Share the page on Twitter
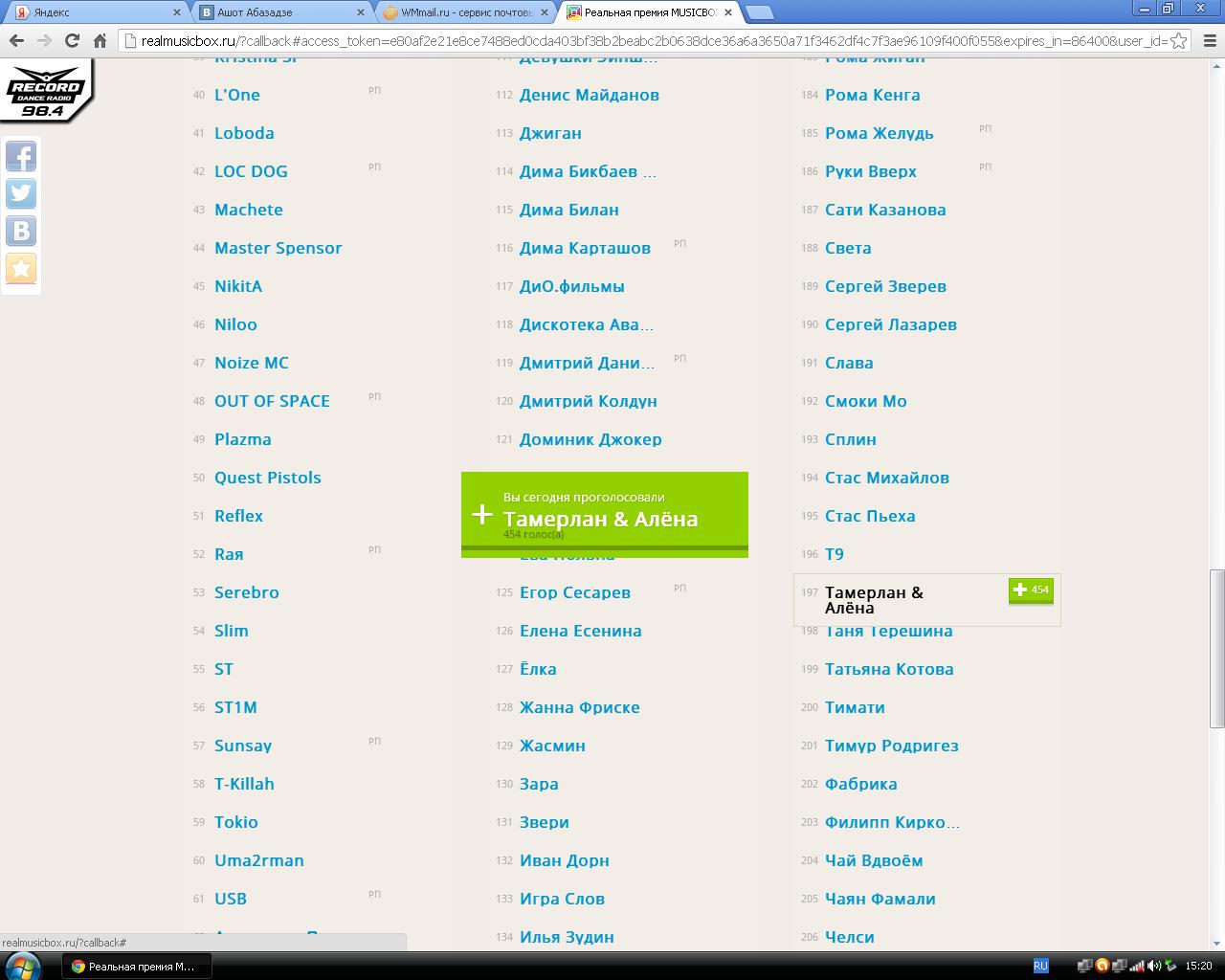Viewport: 1225px width, 980px height. (21, 193)
